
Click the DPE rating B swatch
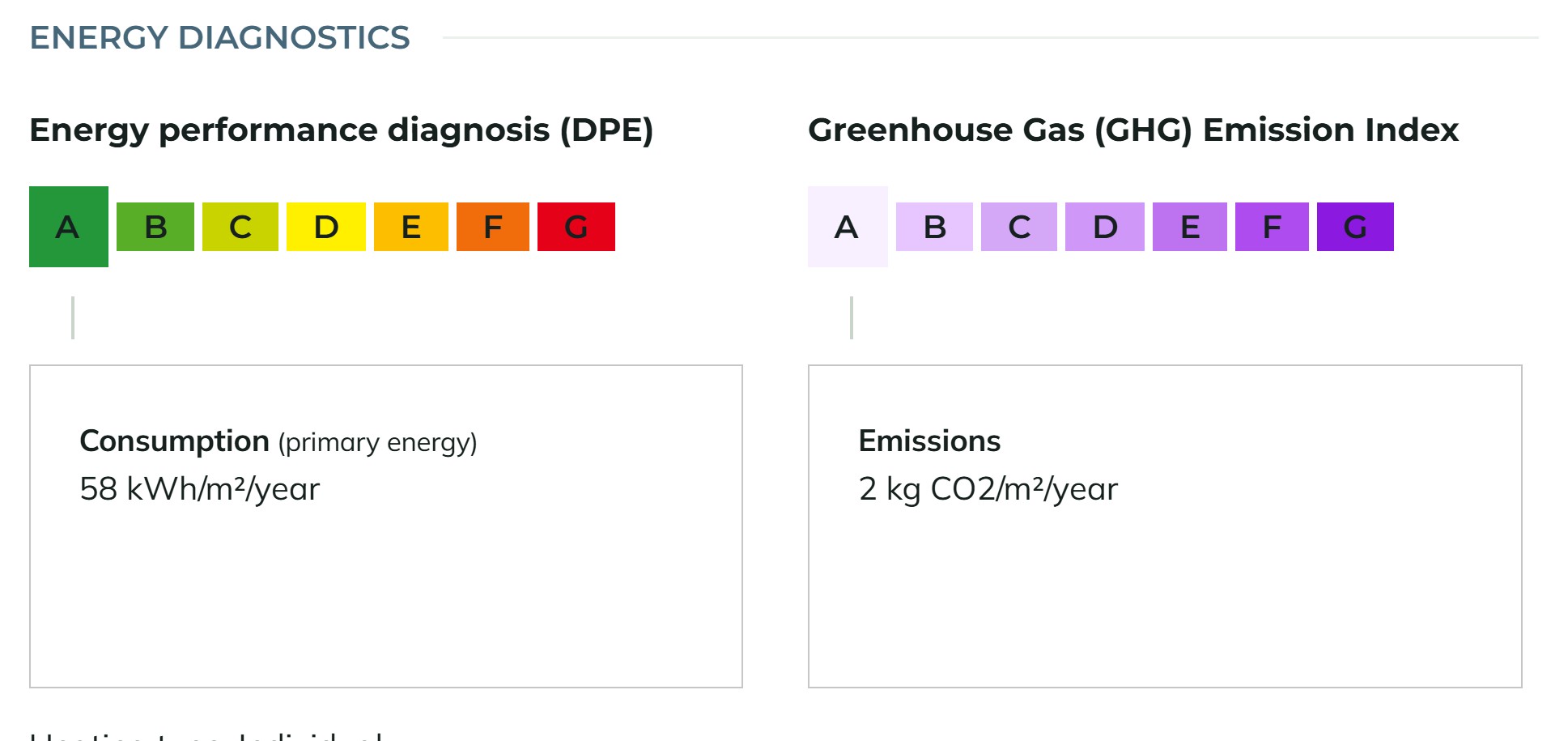tap(155, 227)
